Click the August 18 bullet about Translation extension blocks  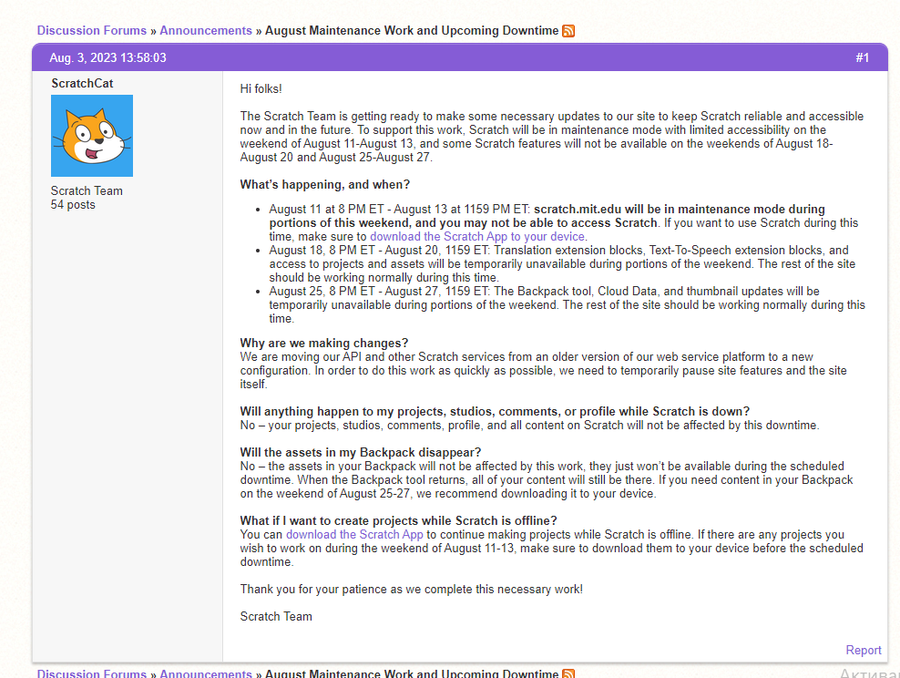coord(562,264)
